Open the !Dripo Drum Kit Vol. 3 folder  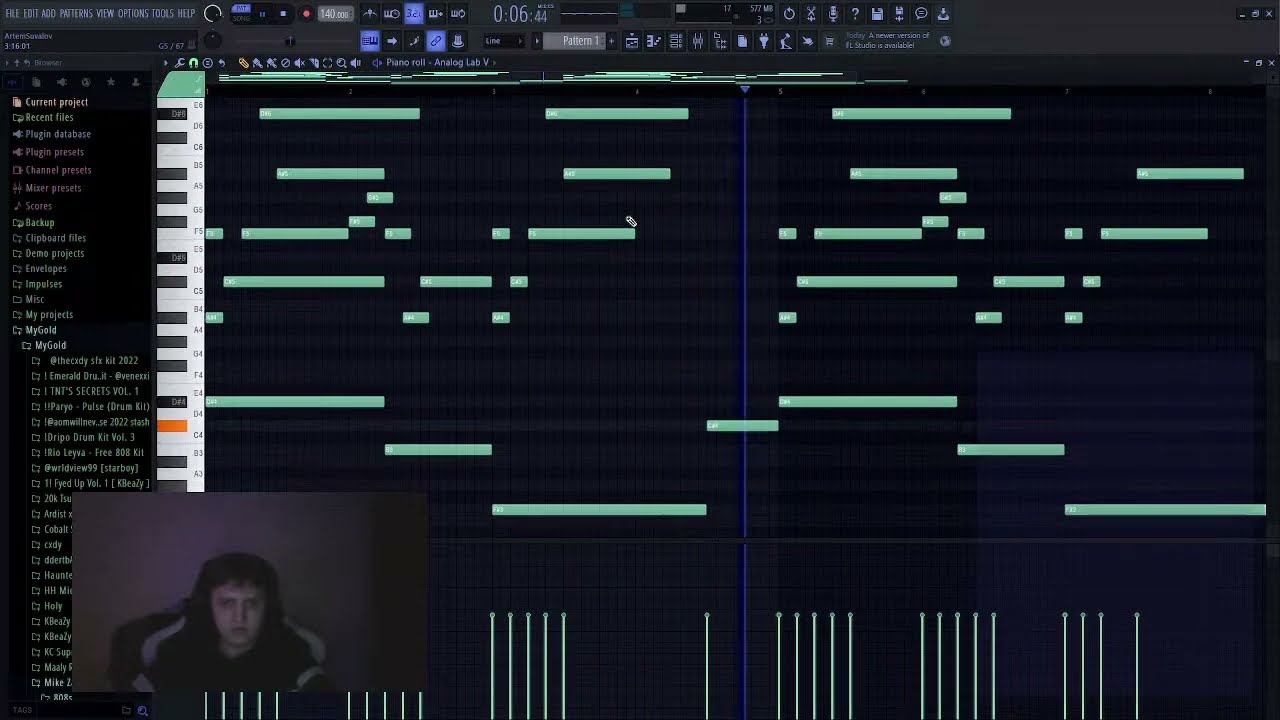[89, 437]
